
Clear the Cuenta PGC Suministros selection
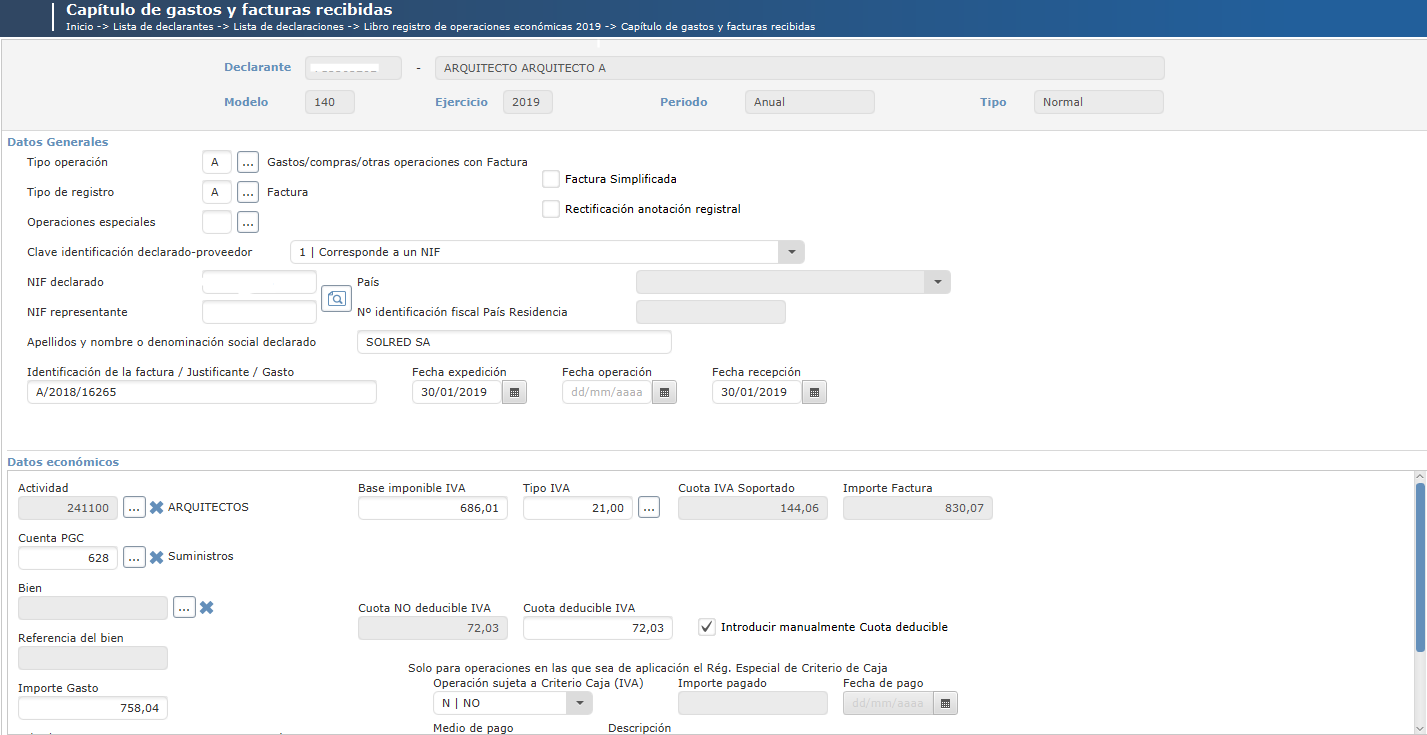click(x=156, y=557)
